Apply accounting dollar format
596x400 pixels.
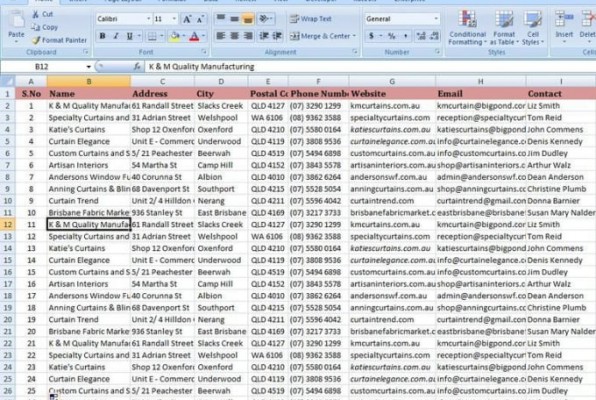pyautogui.click(x=371, y=36)
